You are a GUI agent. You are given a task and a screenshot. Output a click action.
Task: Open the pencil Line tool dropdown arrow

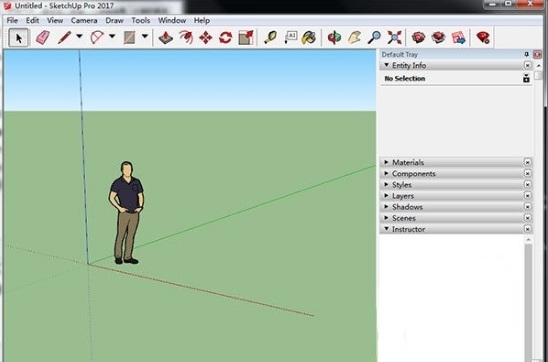(79, 36)
